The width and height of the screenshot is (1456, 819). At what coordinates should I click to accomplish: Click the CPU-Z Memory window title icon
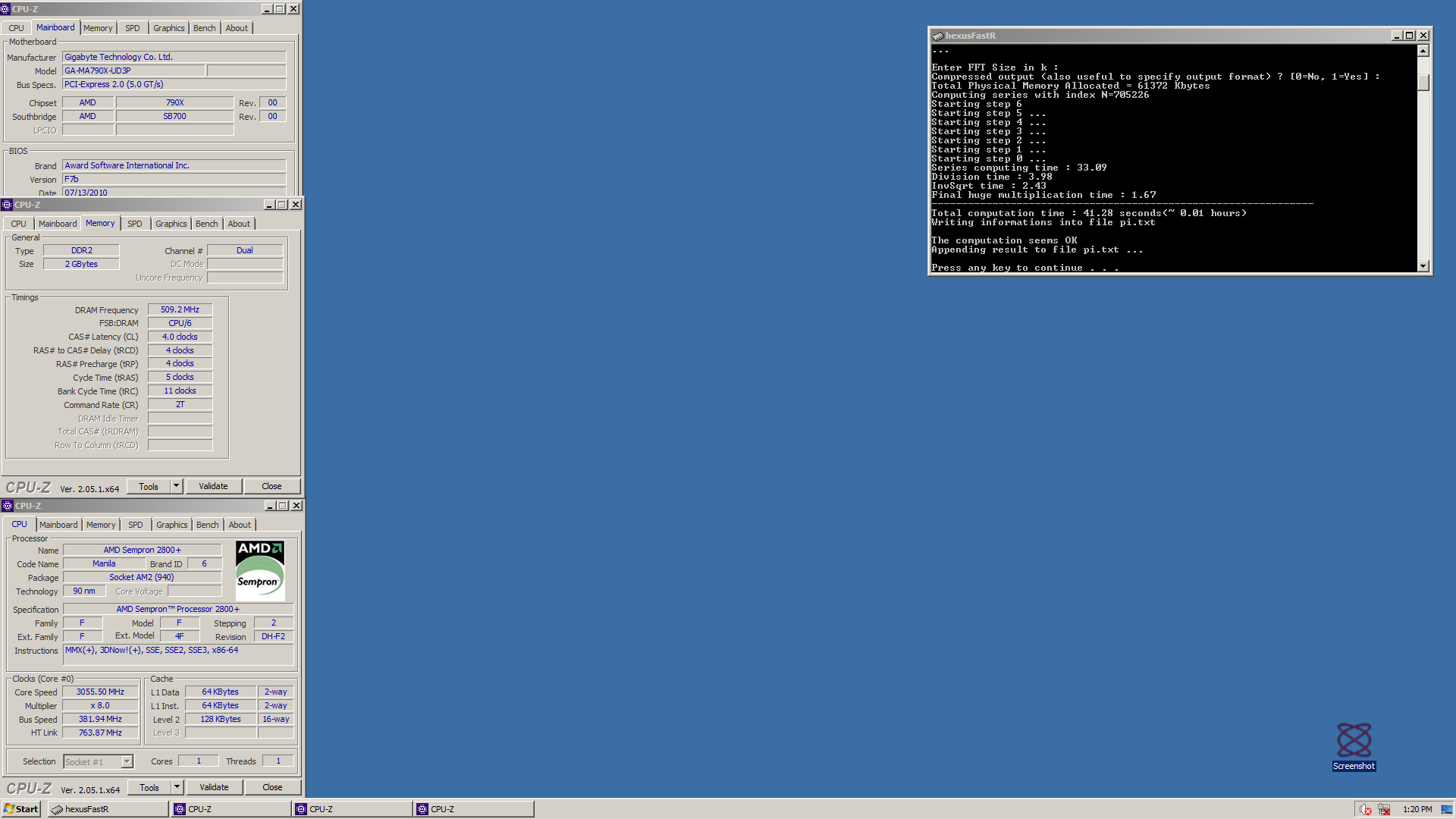coord(7,205)
